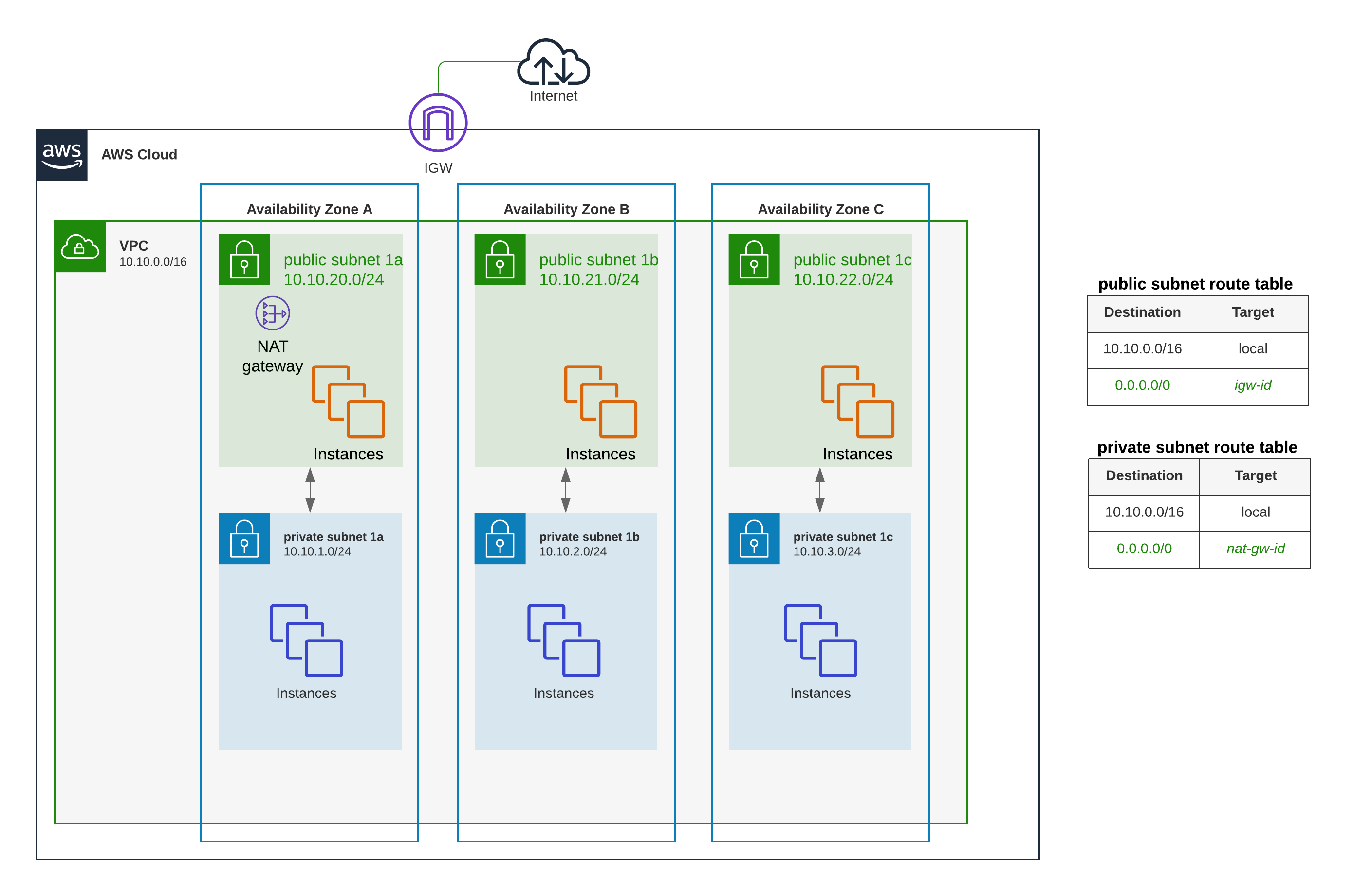
Task: Click nat-gw-id target in private route table
Action: pyautogui.click(x=1255, y=549)
